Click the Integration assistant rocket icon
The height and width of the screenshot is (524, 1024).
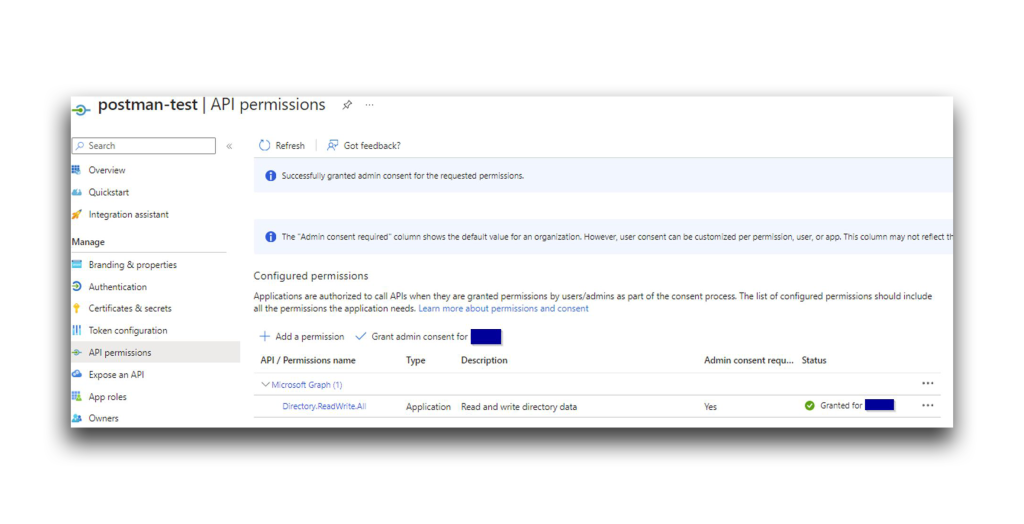pyautogui.click(x=76, y=214)
